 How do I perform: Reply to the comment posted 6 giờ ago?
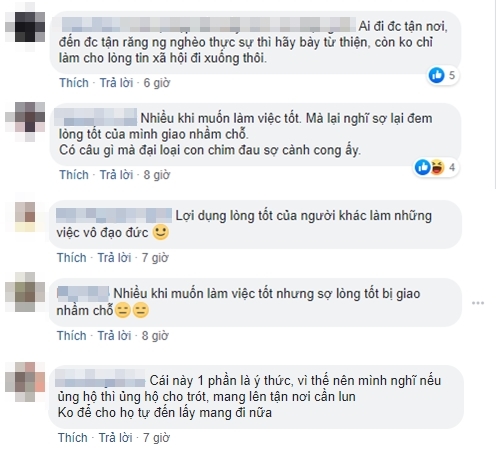(x=116, y=83)
